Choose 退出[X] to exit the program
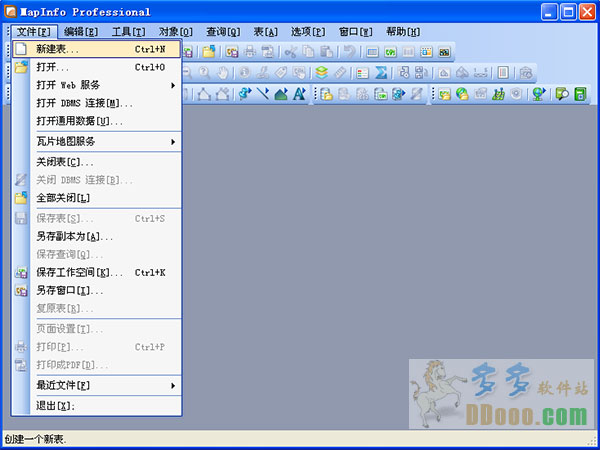This screenshot has width=600, height=450. tap(96, 406)
